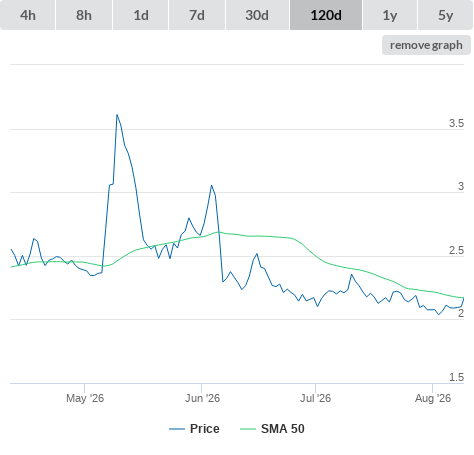The image size is (474, 455).
Task: Click the active 120d tab
Action: point(326,15)
